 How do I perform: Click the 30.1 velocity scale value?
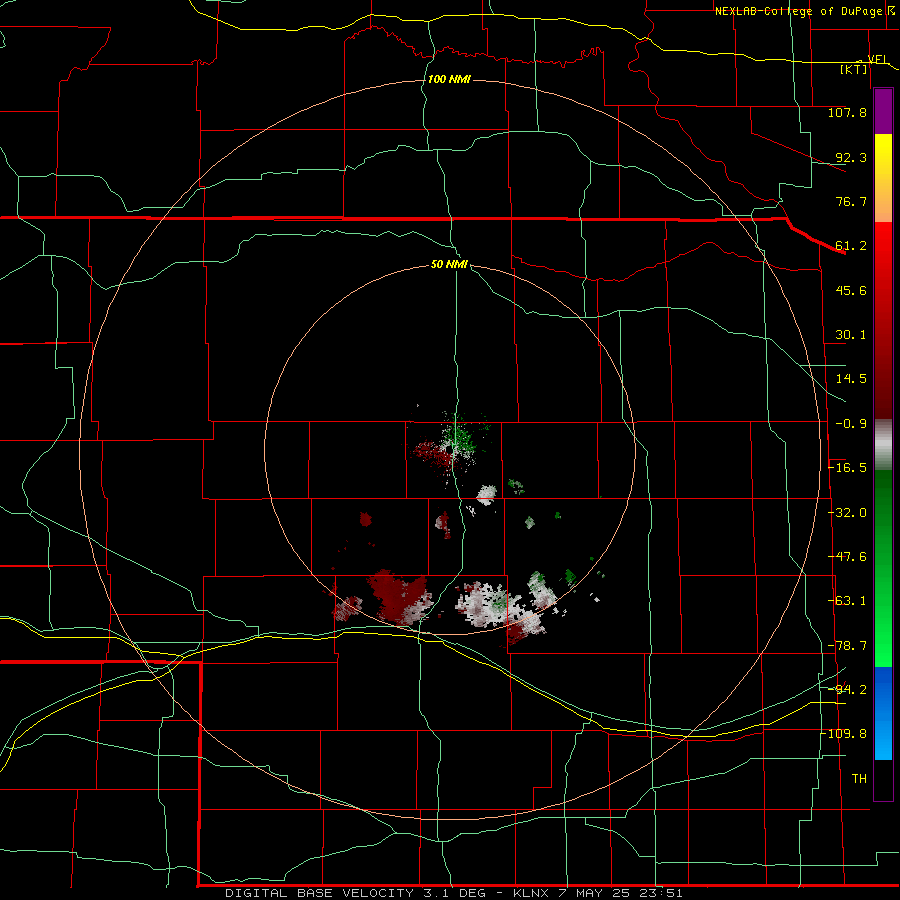coord(851,335)
